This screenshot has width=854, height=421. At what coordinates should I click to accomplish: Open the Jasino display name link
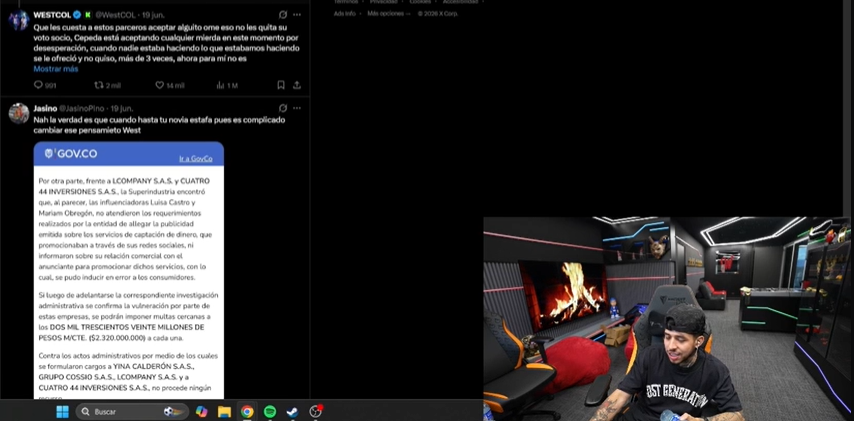point(45,108)
